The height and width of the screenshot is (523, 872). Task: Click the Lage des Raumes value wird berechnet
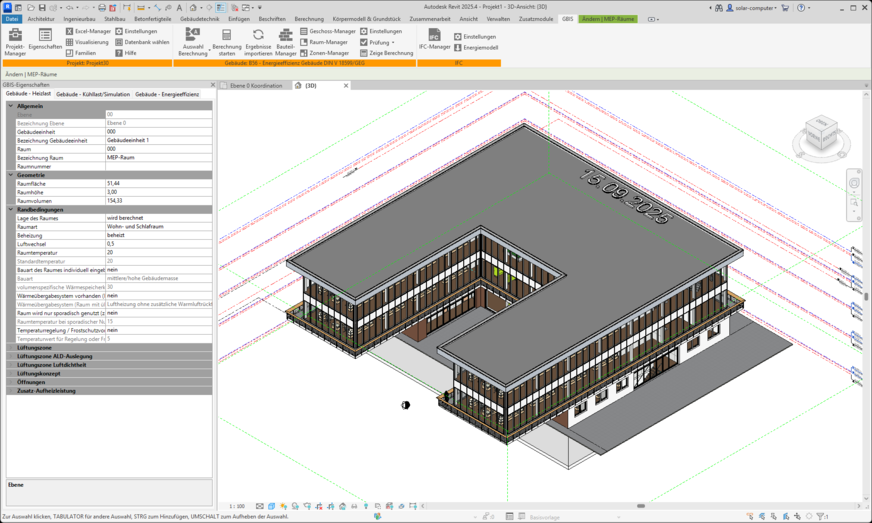tap(158, 218)
